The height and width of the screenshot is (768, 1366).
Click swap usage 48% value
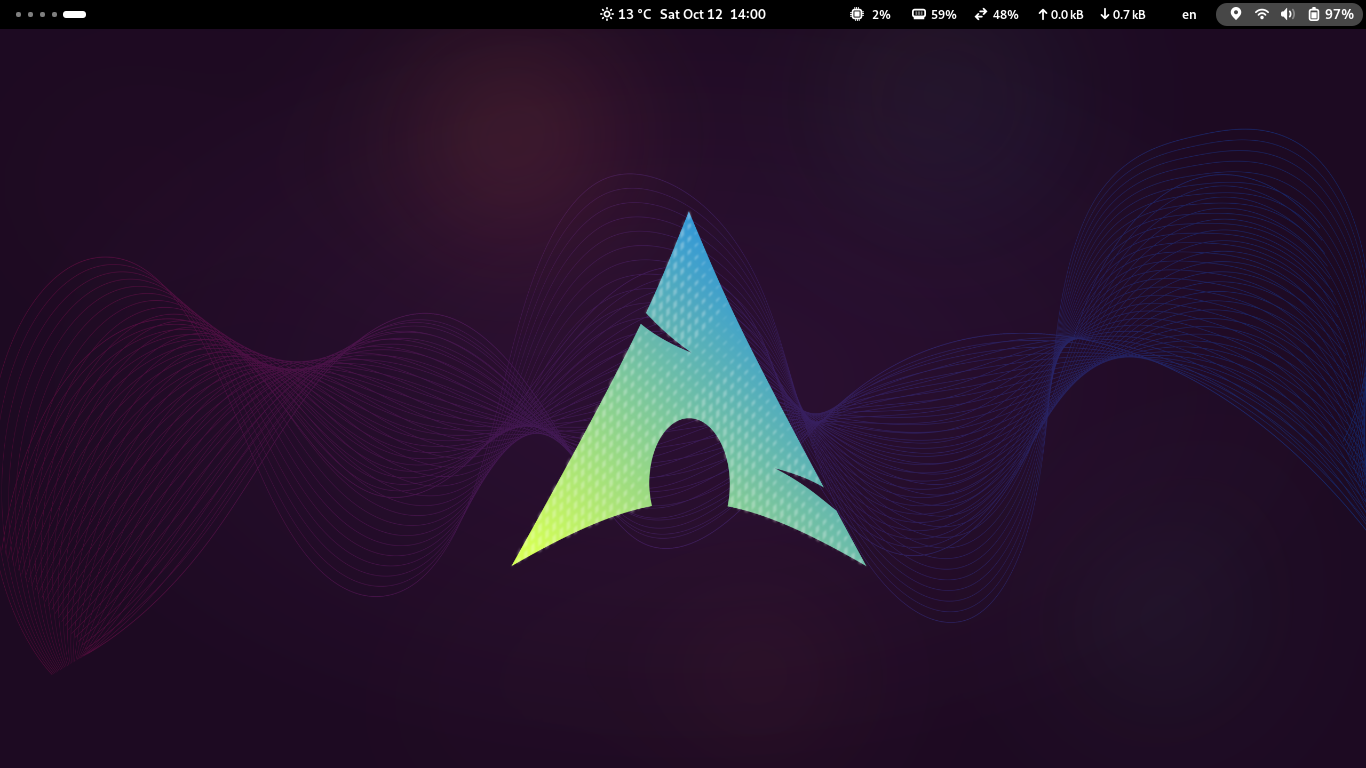point(1006,14)
